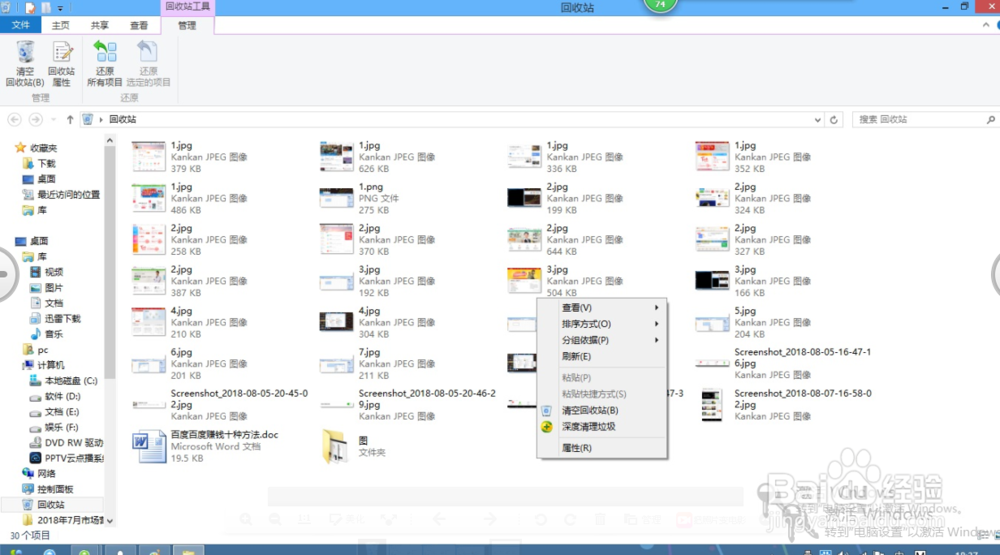Choose 属性(R) in context menu
Viewport: 1000px width, 555px height.
(x=602, y=448)
